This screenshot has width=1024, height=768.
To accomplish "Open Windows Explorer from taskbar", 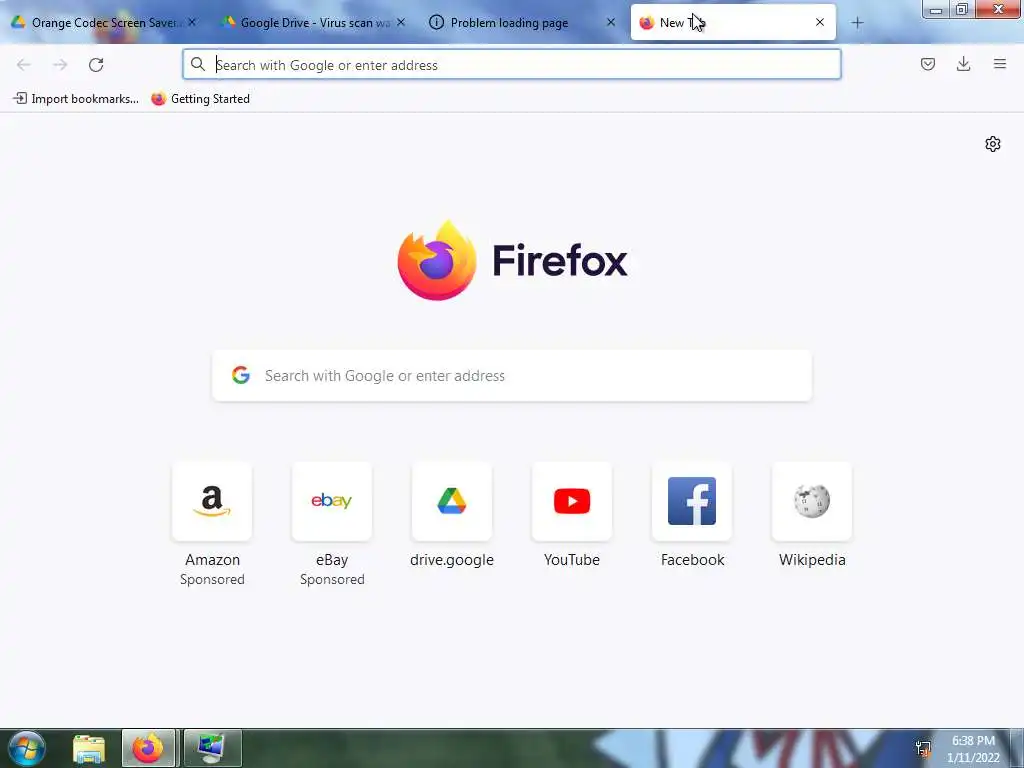I will [89, 749].
